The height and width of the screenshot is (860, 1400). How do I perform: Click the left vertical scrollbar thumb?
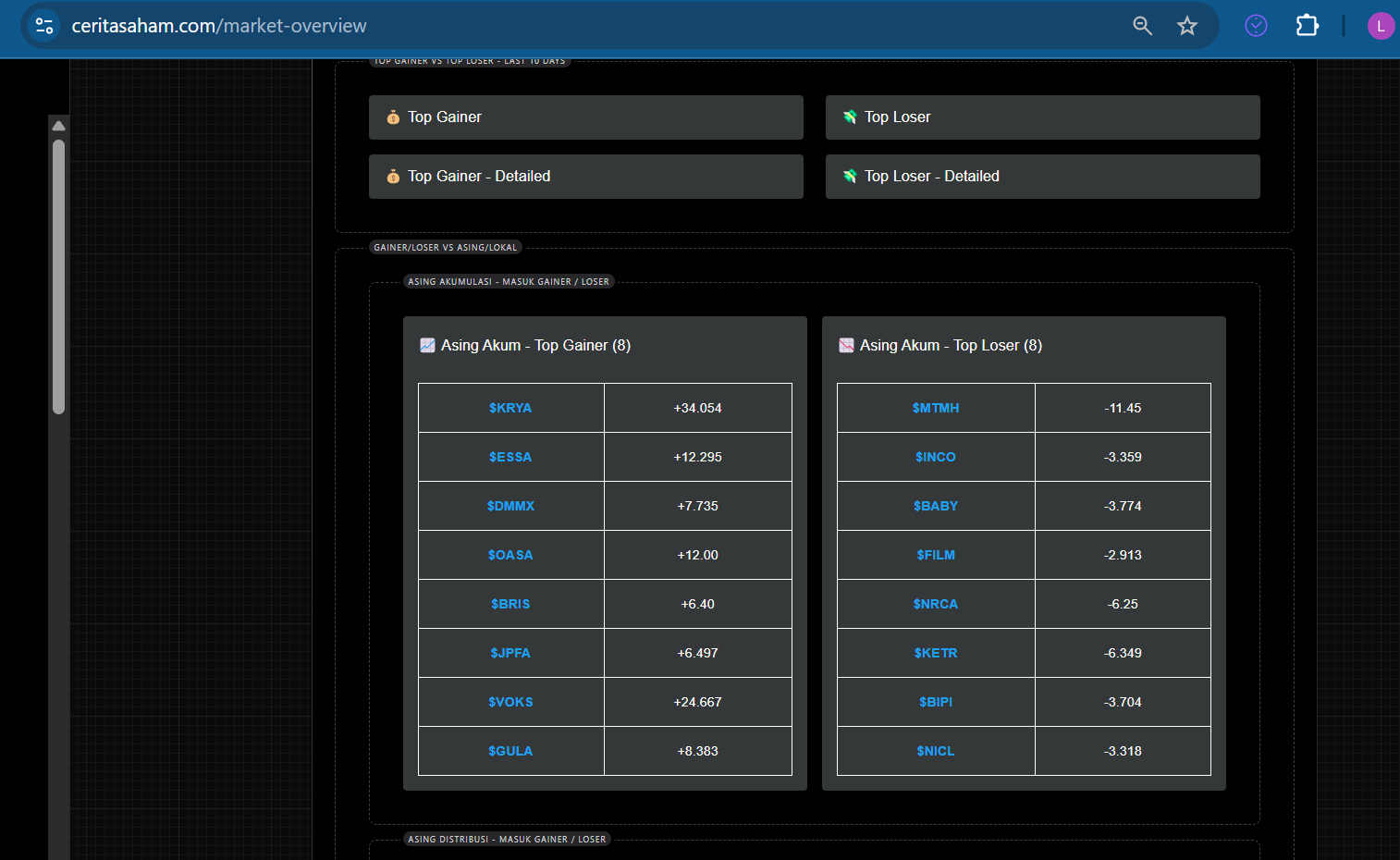58,276
